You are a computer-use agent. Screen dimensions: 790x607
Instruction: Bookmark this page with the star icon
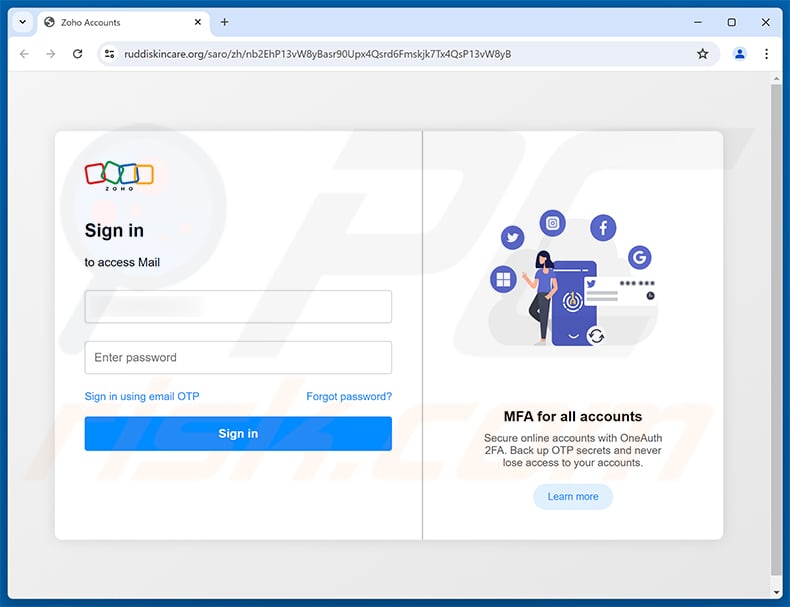[702, 54]
